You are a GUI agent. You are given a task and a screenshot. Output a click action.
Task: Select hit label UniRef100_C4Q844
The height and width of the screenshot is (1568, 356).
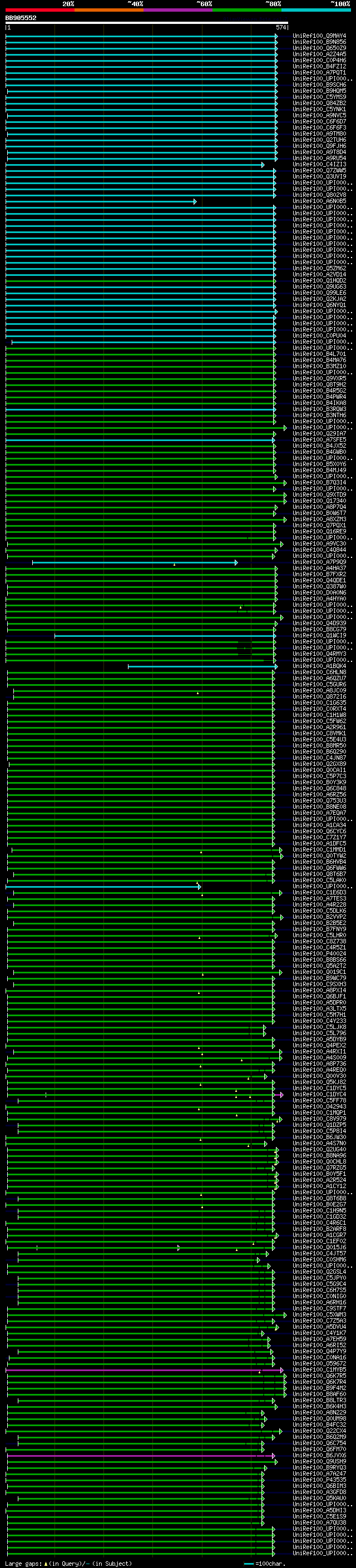[319, 550]
